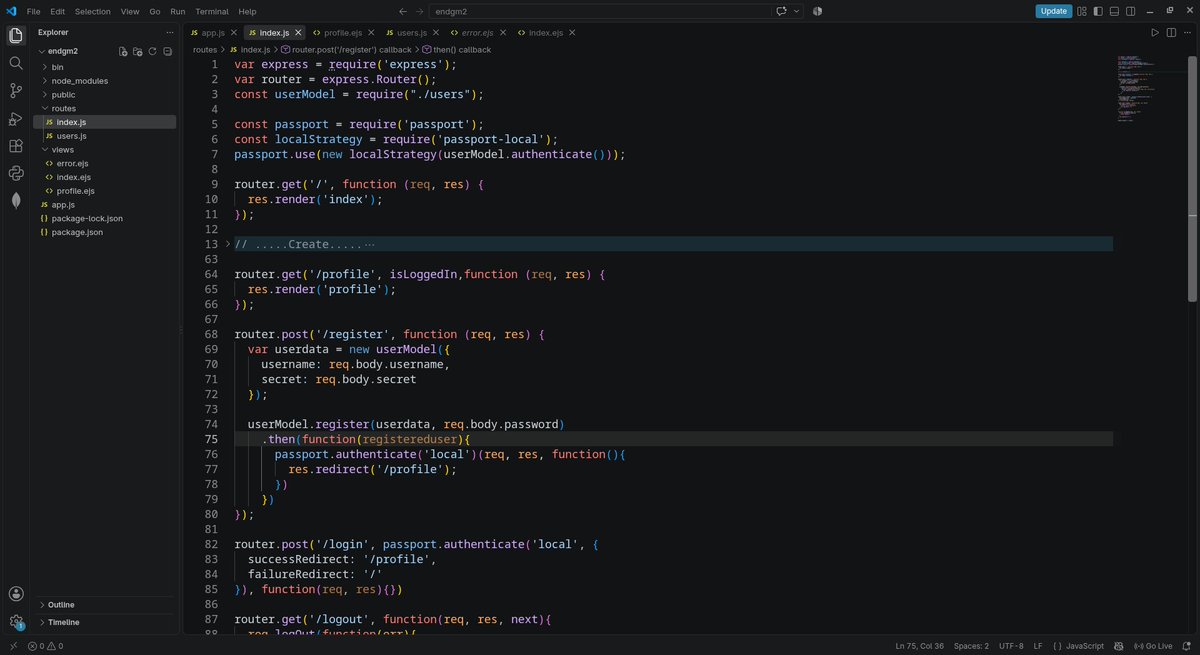This screenshot has height=655, width=1200.
Task: Run the code with play icon
Action: (1155, 33)
